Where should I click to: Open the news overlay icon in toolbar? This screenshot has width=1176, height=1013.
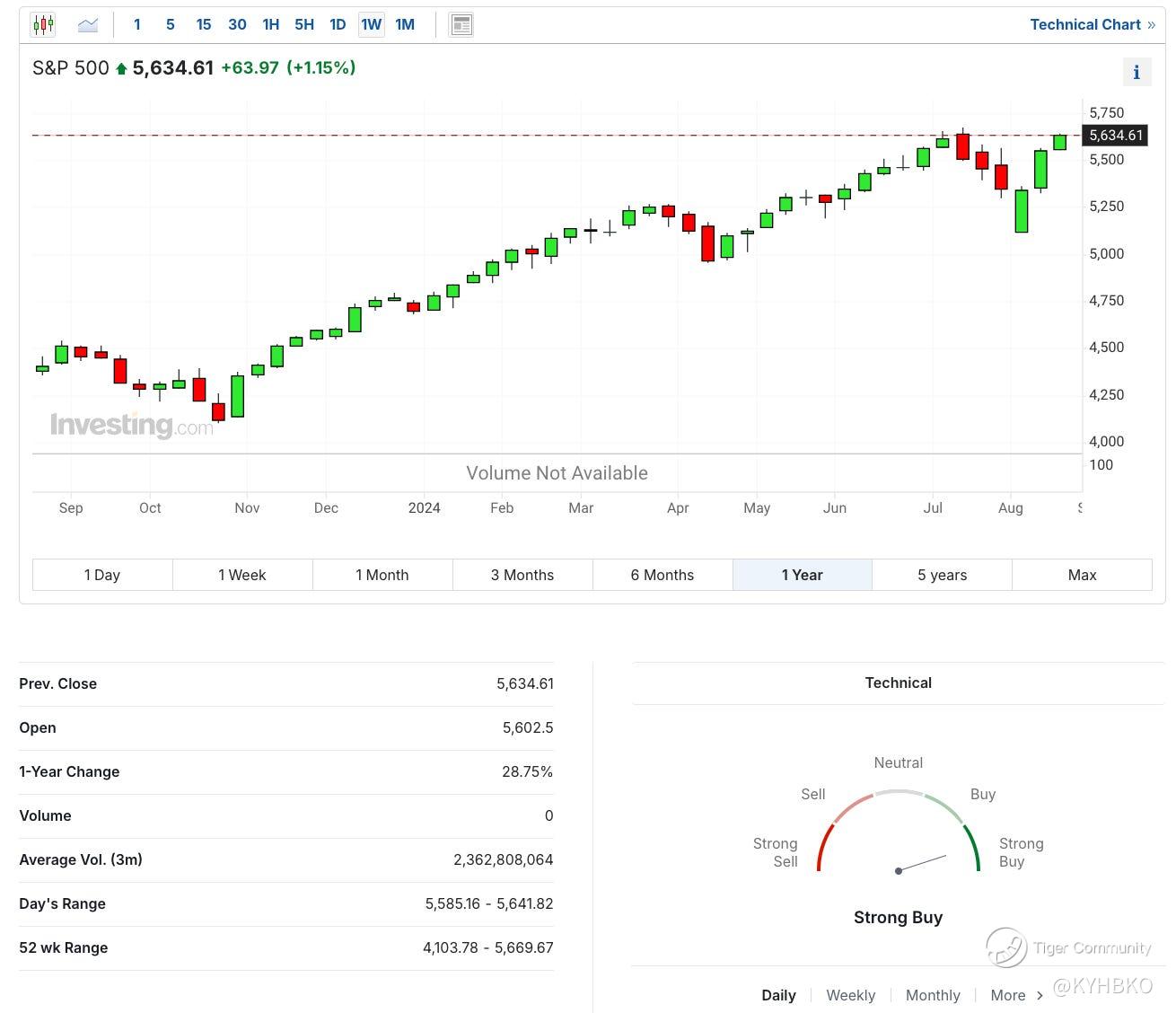pos(461,24)
